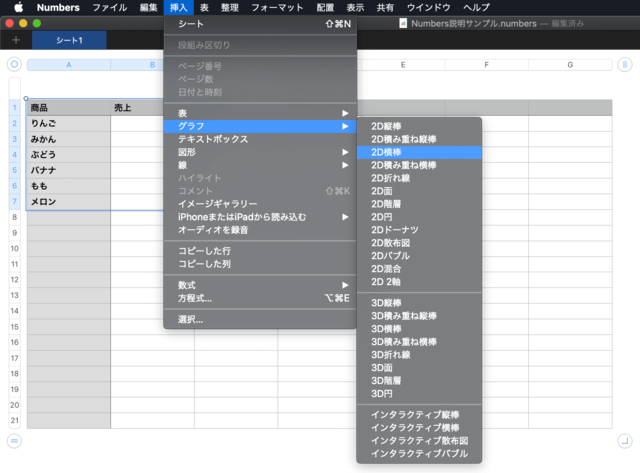Select 2D 2軸 chart type

tap(419, 282)
